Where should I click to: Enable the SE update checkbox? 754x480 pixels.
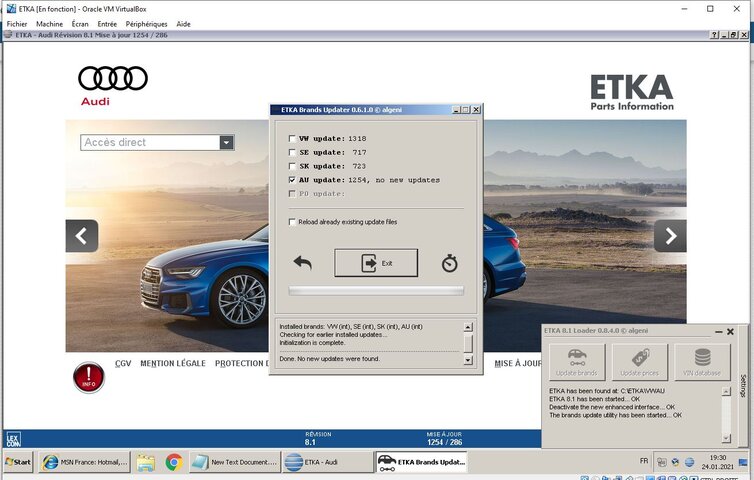(292, 152)
